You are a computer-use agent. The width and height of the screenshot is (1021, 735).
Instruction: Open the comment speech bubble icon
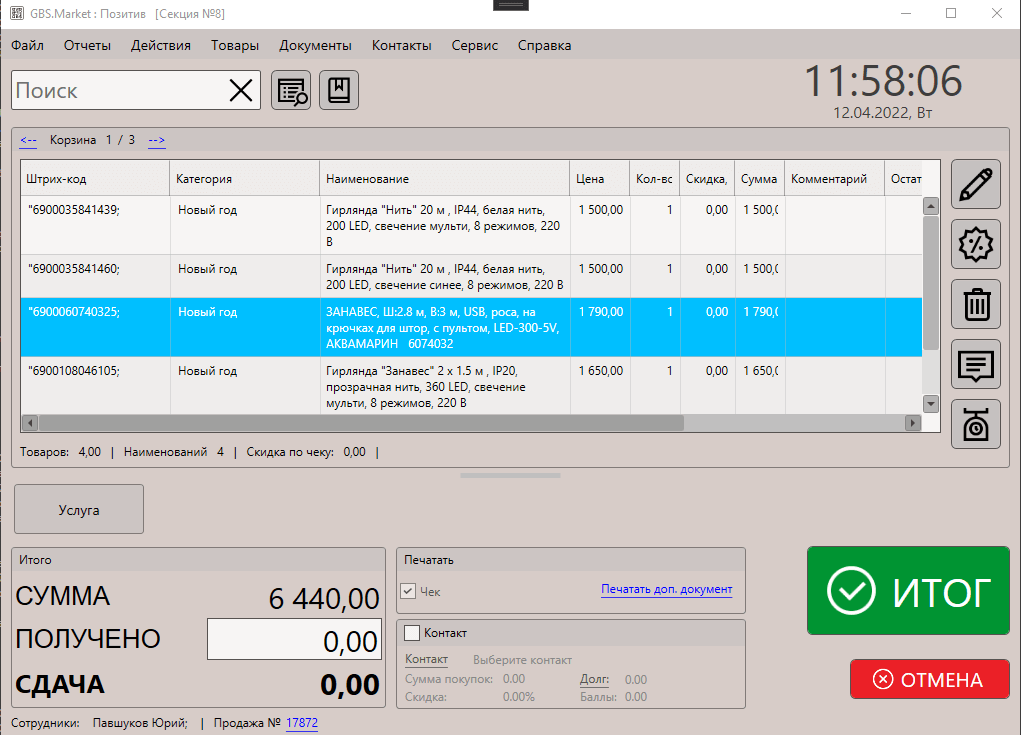click(x=975, y=364)
